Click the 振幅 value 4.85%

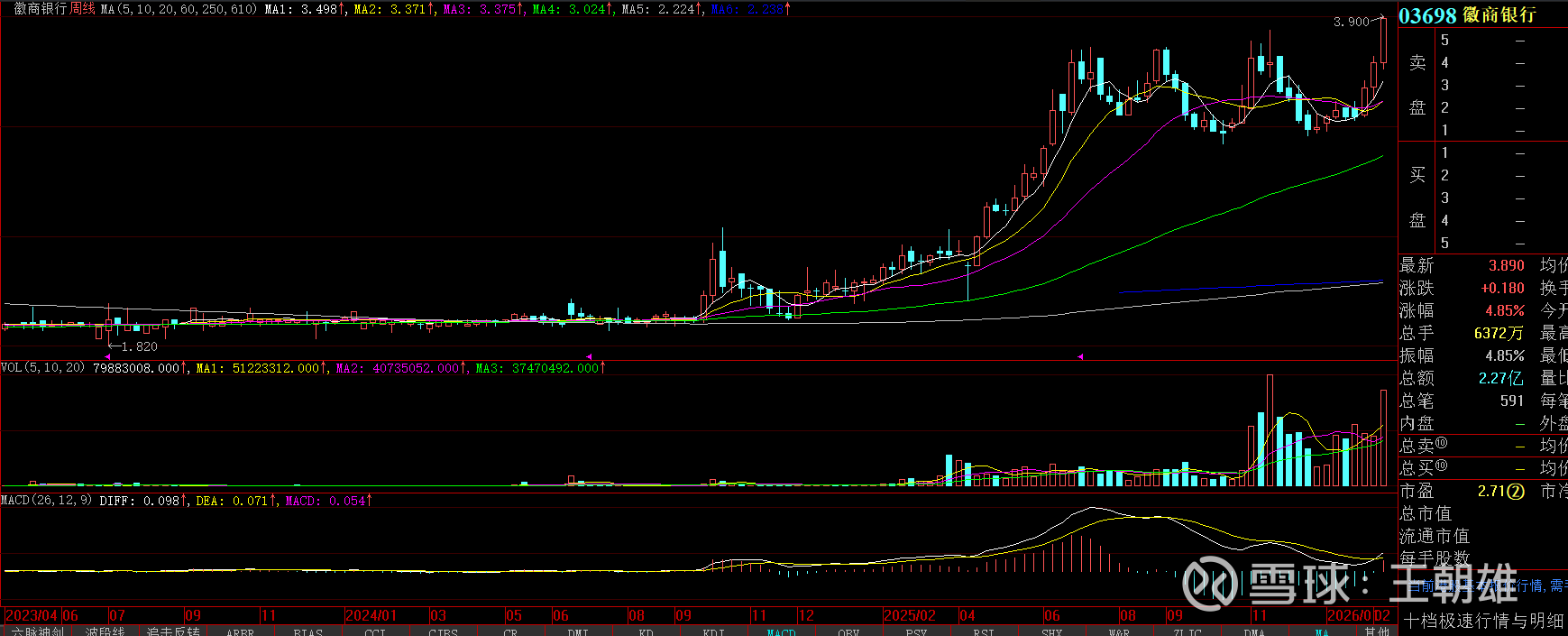(1505, 355)
